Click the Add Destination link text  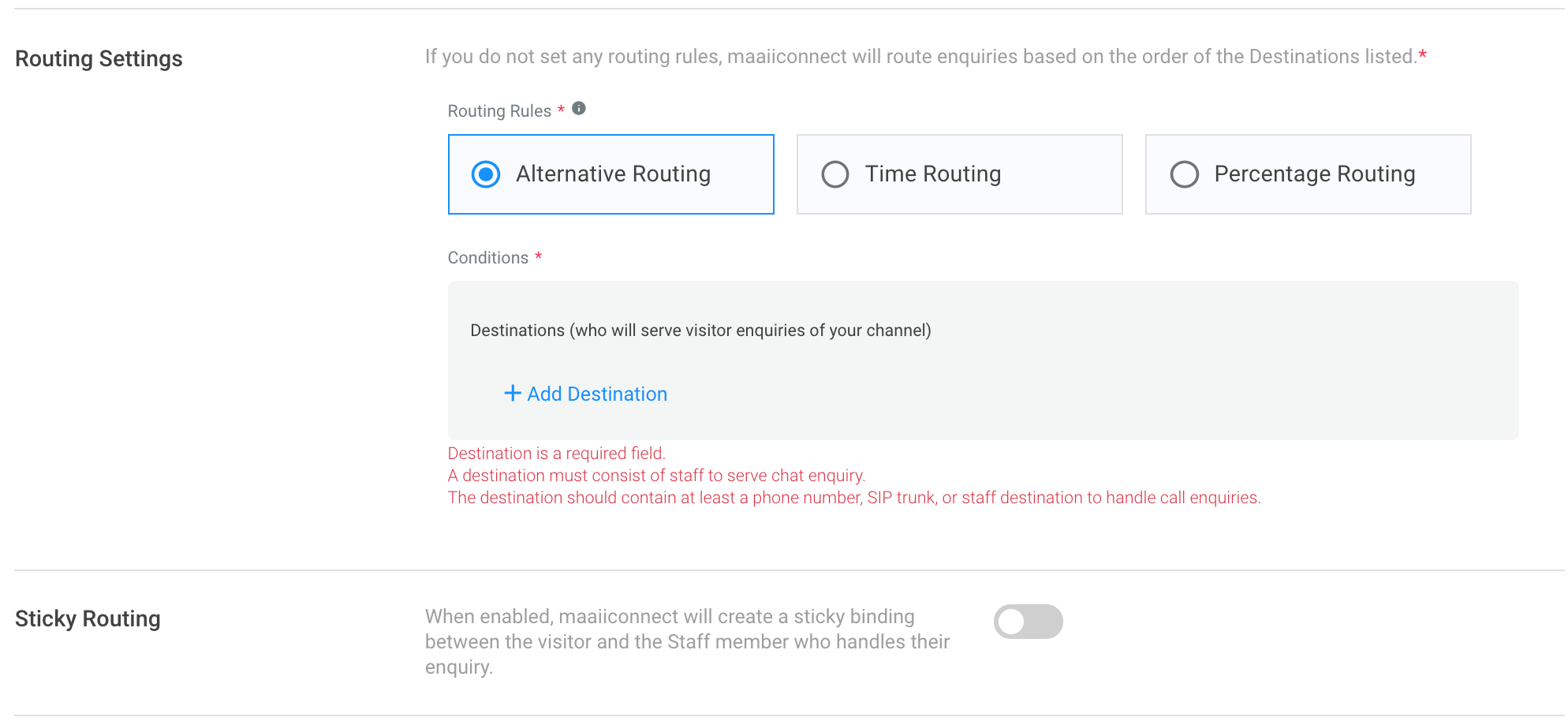(x=597, y=394)
